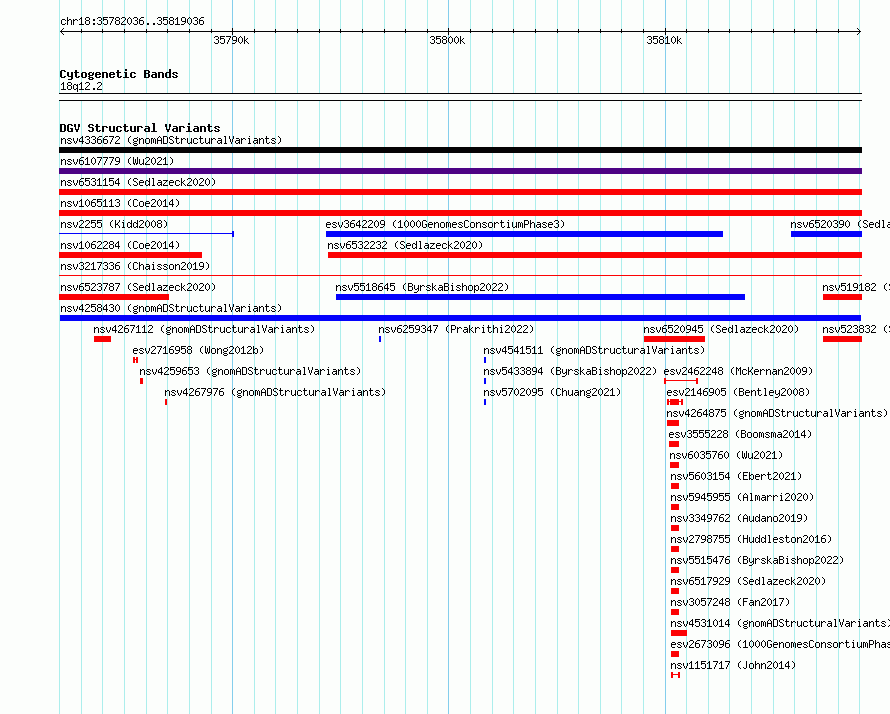
Task: Open nsv6035760 (Wu2021) label
Action: coord(726,455)
